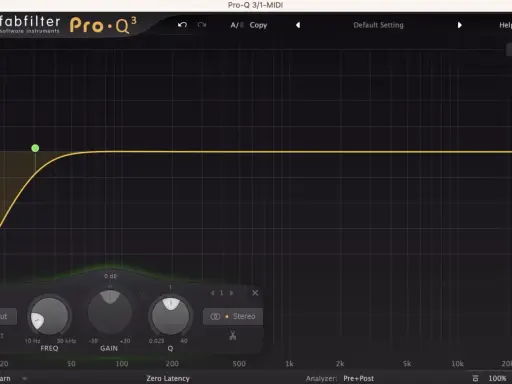Toggle the A/B state button

237,25
